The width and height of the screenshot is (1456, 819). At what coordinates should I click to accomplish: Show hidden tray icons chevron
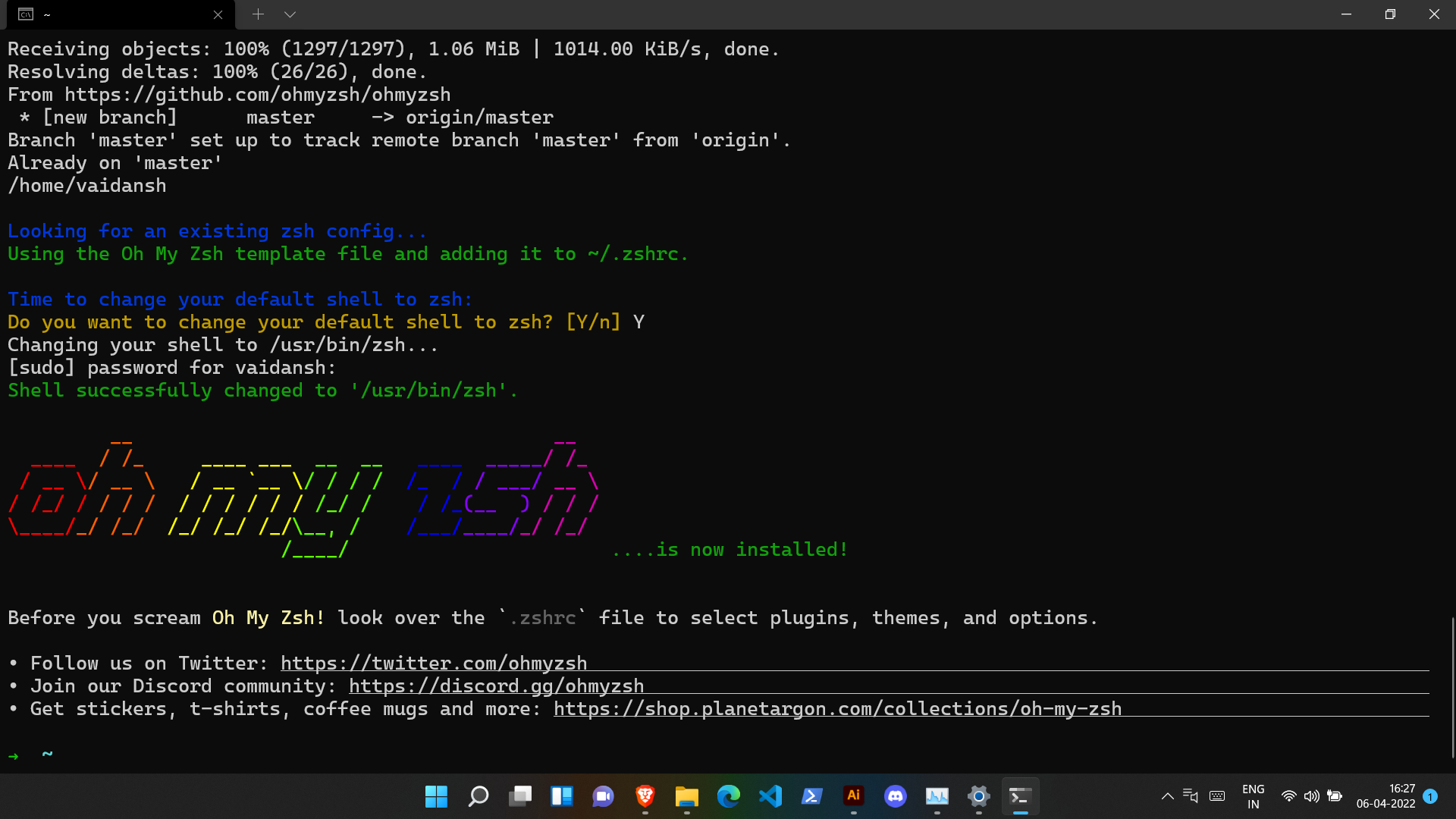(x=1168, y=796)
